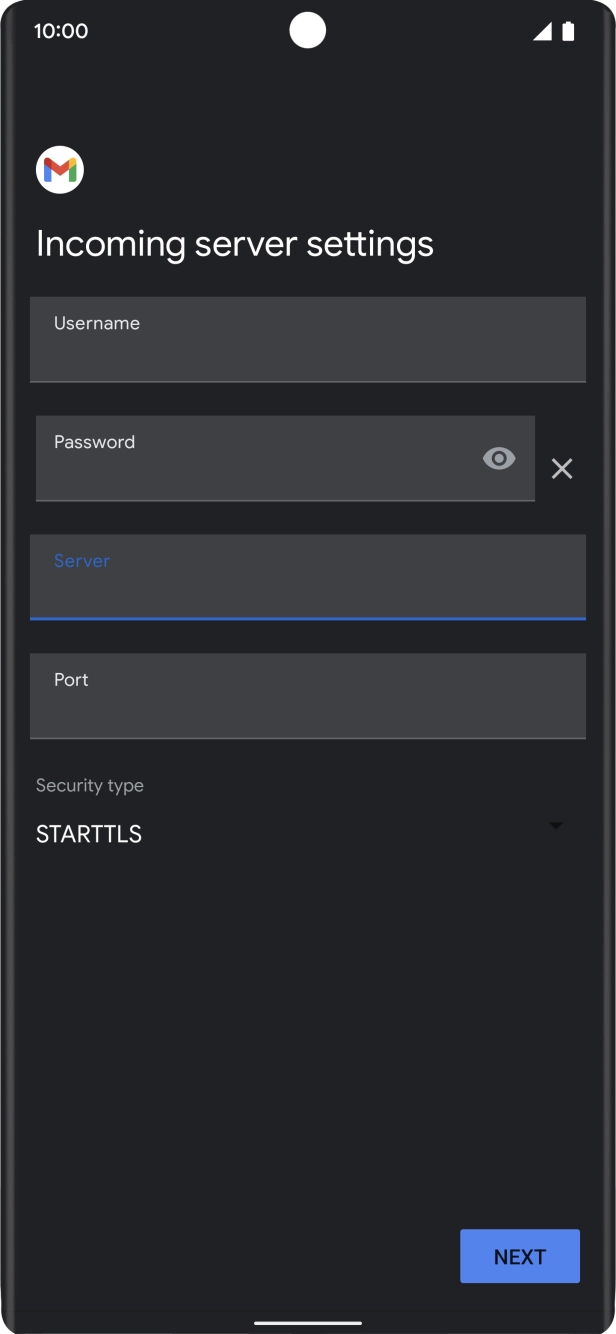Proceed to outgoing settings via NEXT

point(519,1256)
